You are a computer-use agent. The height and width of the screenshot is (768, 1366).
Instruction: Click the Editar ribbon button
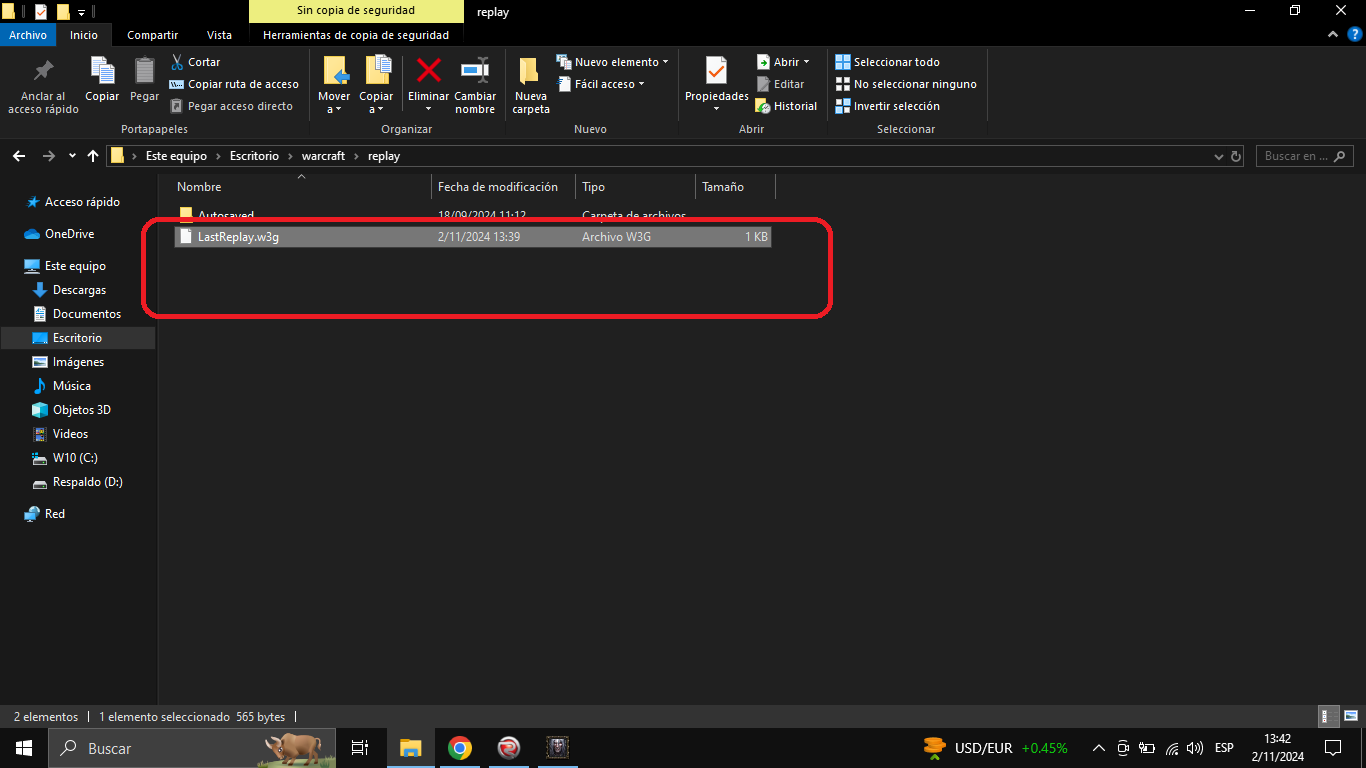pyautogui.click(x=780, y=84)
